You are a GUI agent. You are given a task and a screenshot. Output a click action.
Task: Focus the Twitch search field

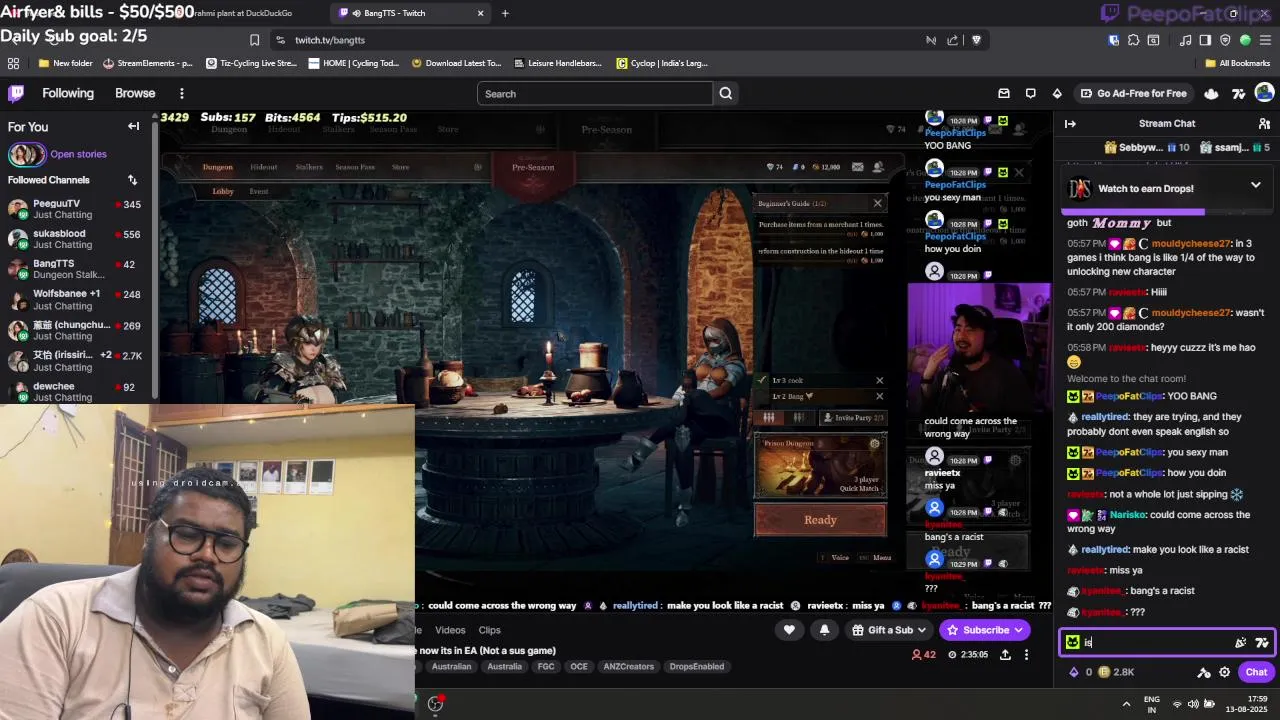point(595,94)
